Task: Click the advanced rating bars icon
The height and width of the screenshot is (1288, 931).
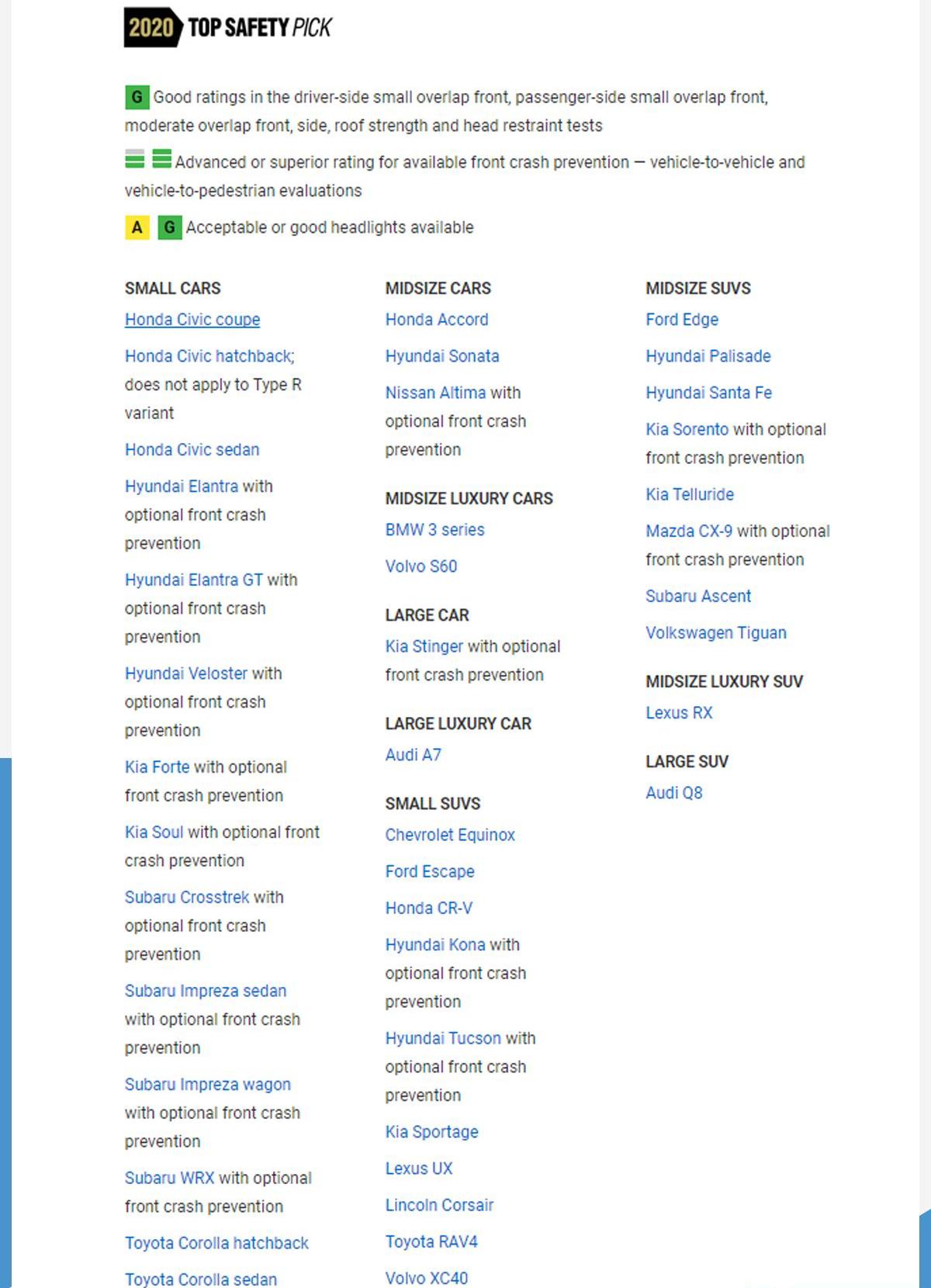Action: click(135, 159)
